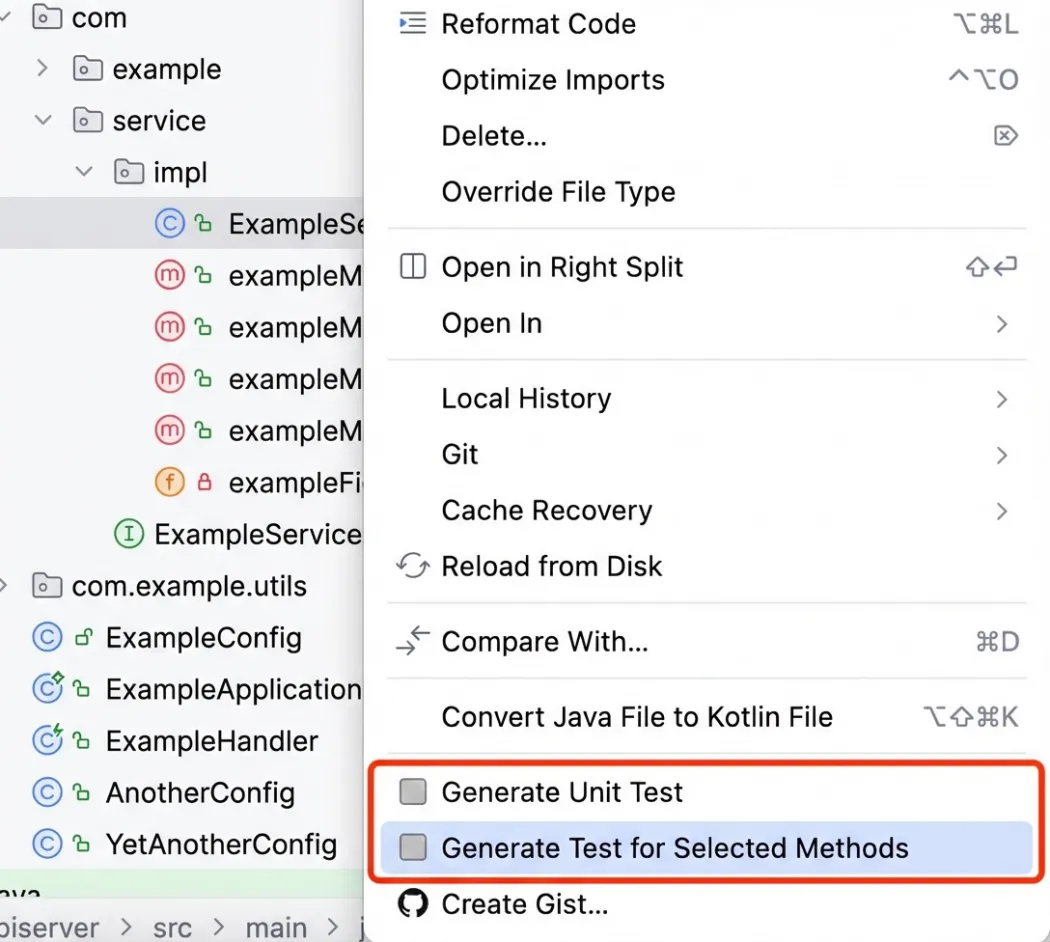Select Convert Java File to Kotlin File
The height and width of the screenshot is (942, 1050).
tap(637, 717)
